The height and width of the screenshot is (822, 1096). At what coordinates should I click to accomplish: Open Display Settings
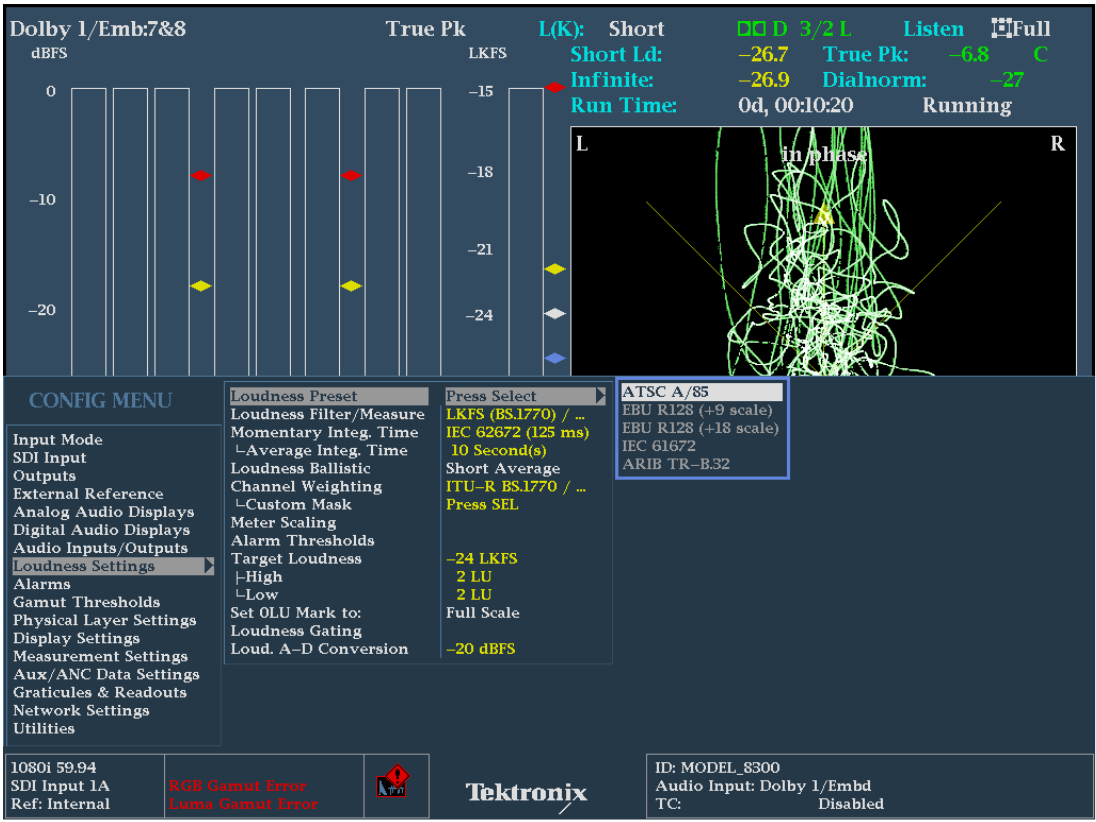tap(76, 638)
